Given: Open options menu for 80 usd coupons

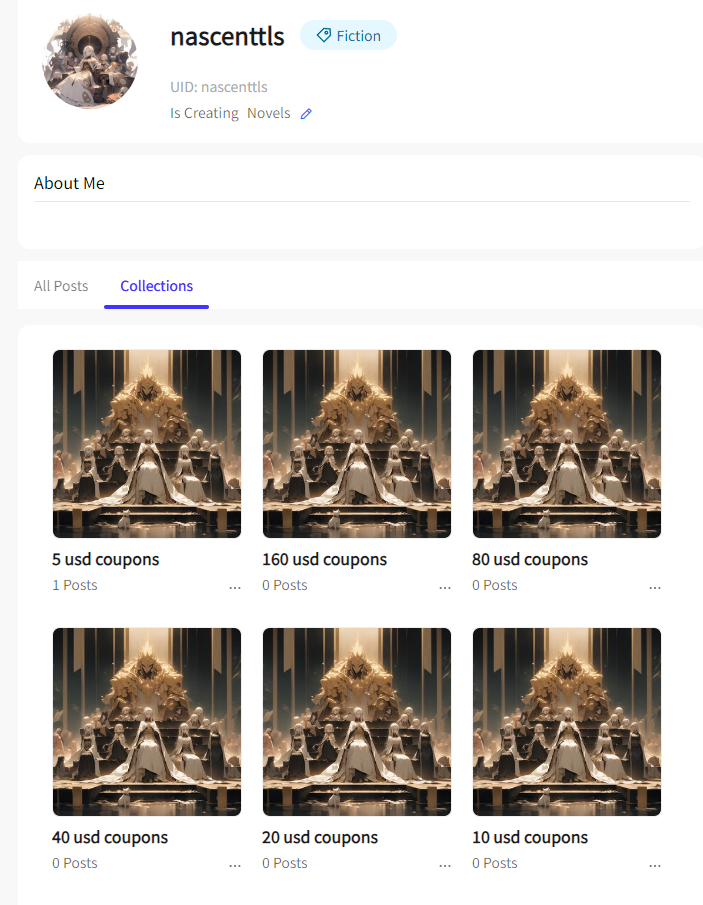Looking at the screenshot, I should click(655, 588).
